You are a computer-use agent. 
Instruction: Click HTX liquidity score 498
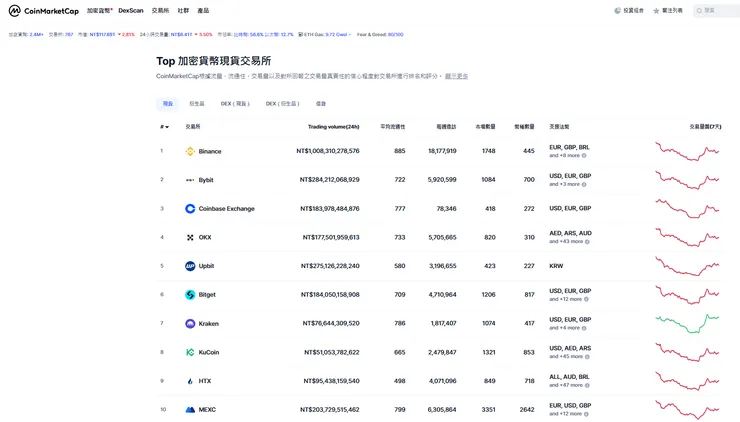click(x=400, y=381)
